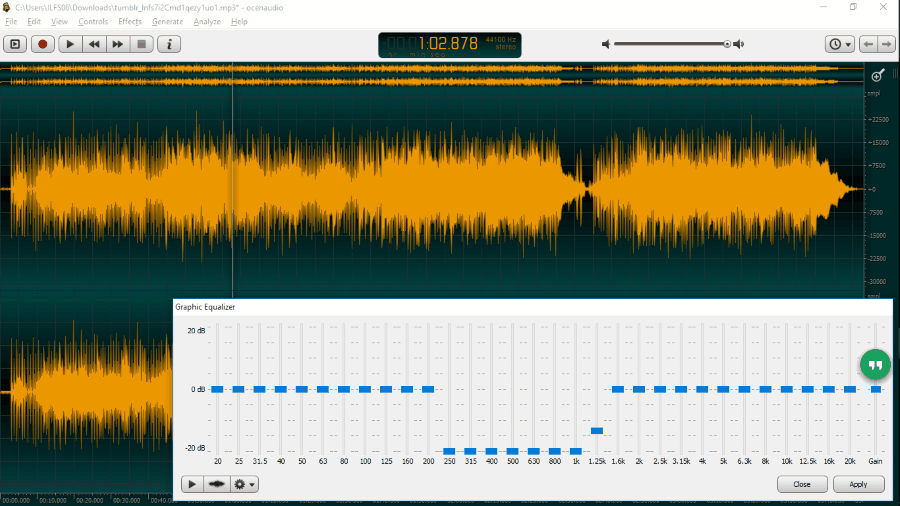Viewport: 900px width, 506px height.
Task: Open the Help menu
Action: pyautogui.click(x=239, y=22)
